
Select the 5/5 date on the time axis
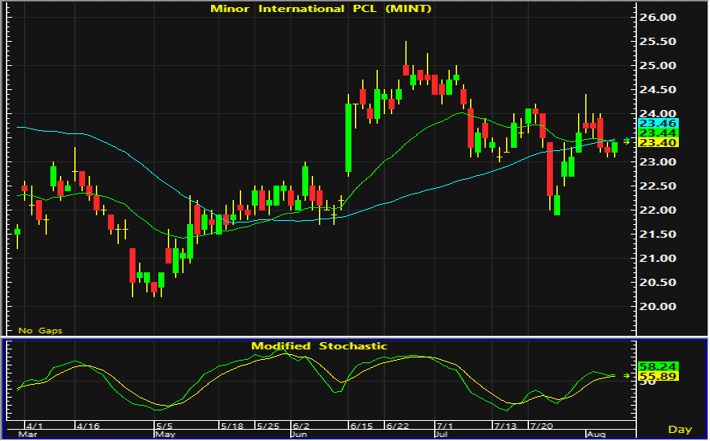(x=164, y=426)
